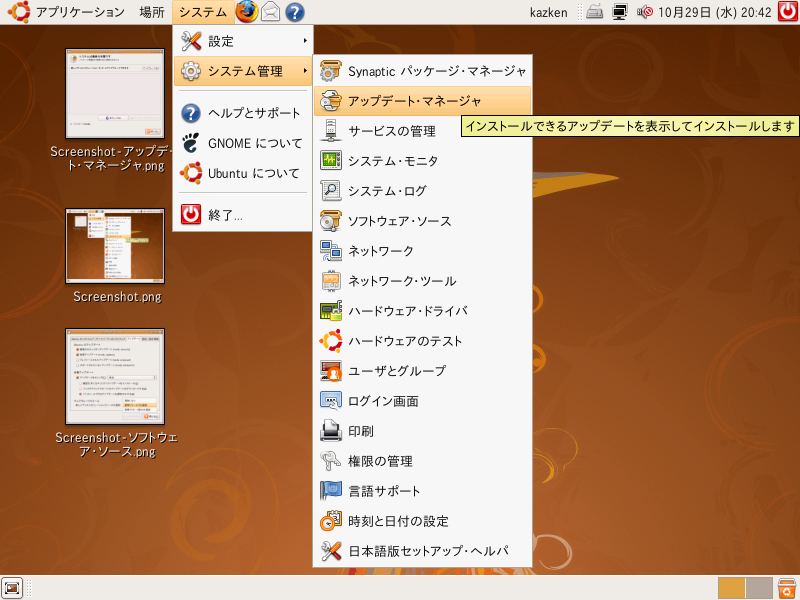Screen dimensions: 800x600
Task: Select ヘルプとサポート menu entry
Action: pyautogui.click(x=243, y=113)
